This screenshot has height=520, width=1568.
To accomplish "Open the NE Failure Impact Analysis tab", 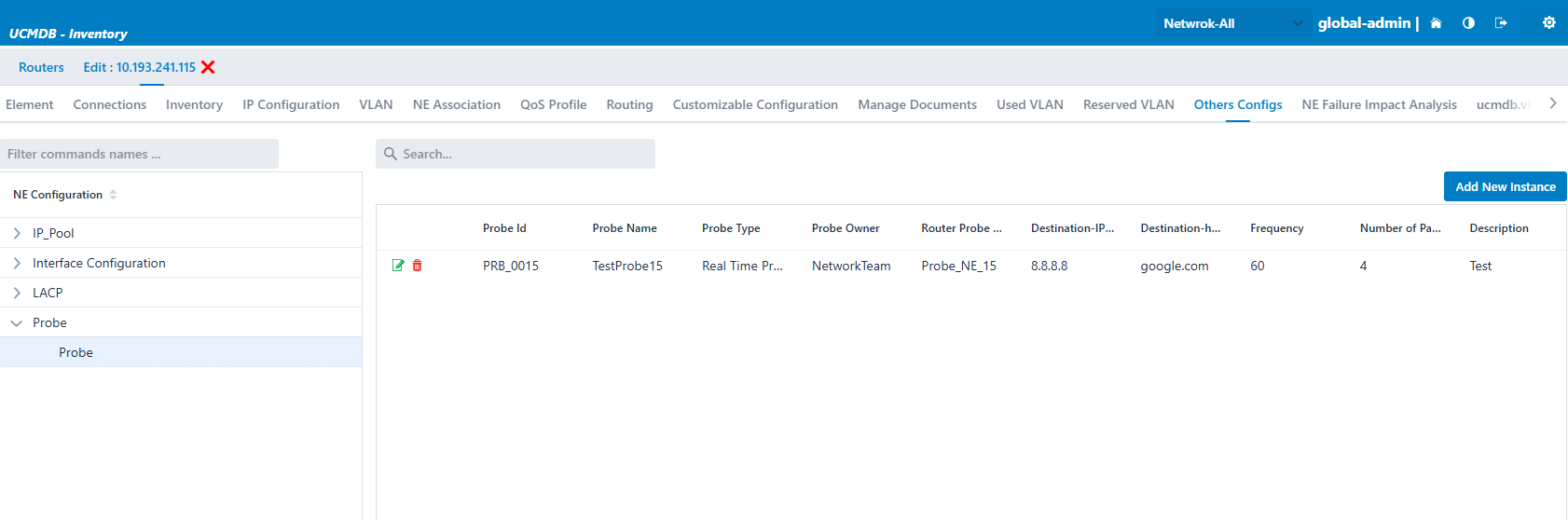I will (x=1379, y=104).
